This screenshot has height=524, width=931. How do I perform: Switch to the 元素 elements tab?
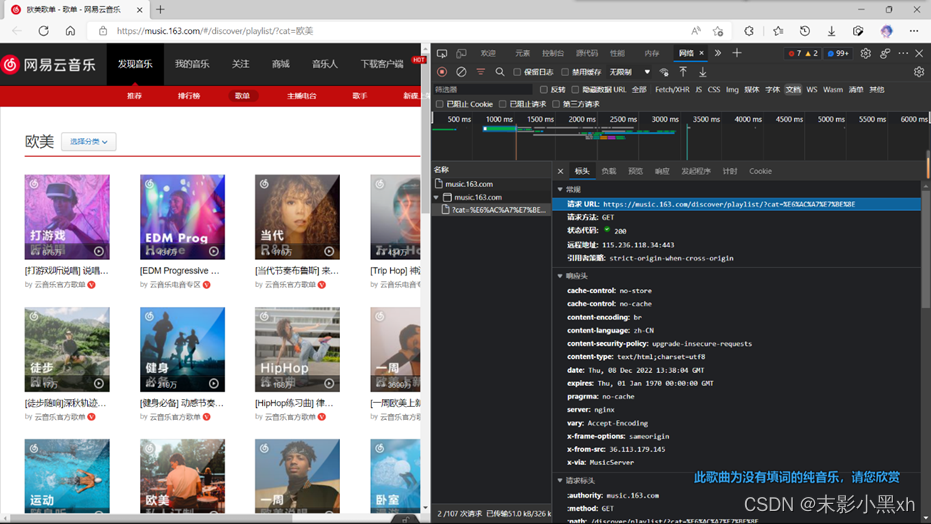click(x=522, y=53)
